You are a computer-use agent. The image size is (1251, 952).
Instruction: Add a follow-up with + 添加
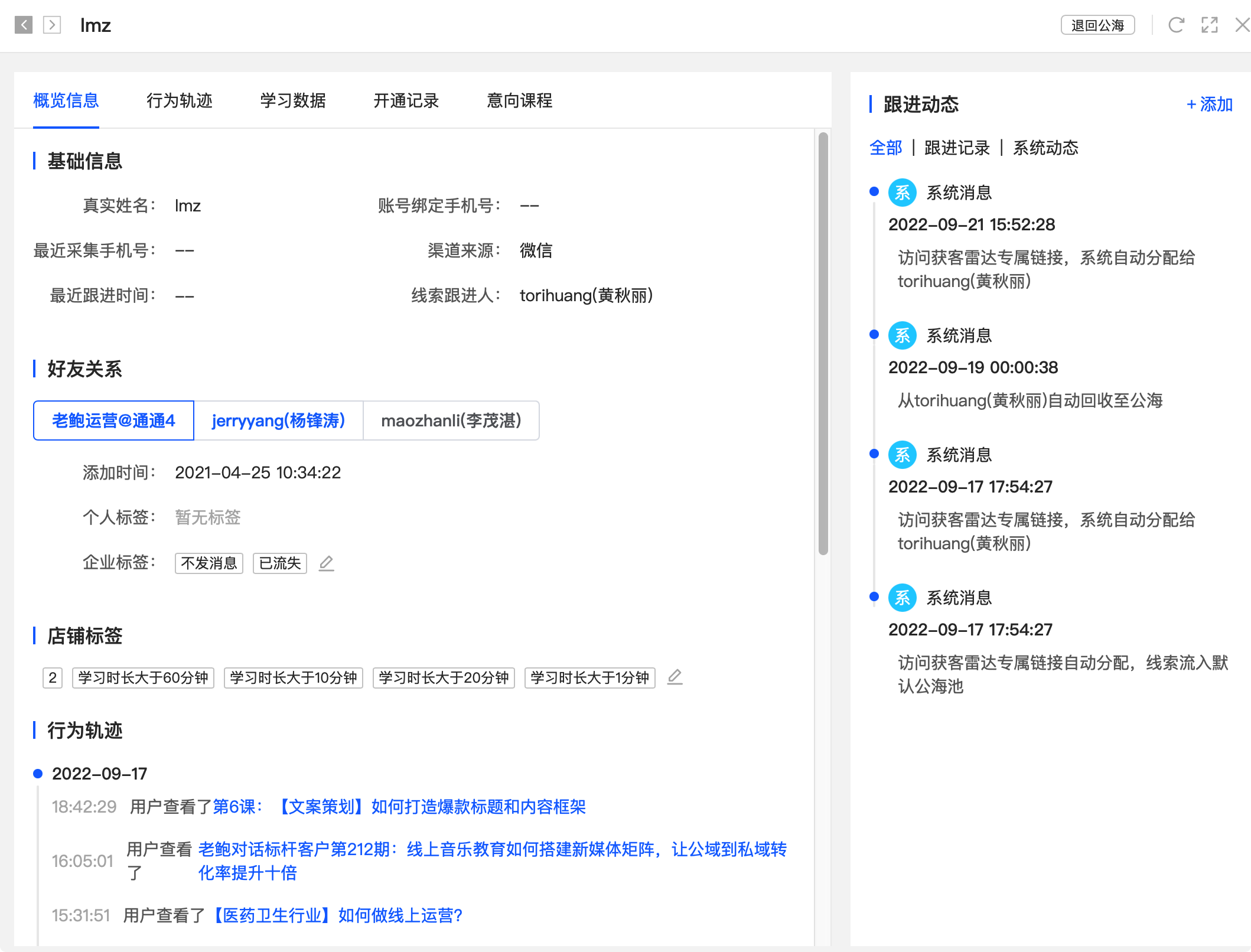1209,105
